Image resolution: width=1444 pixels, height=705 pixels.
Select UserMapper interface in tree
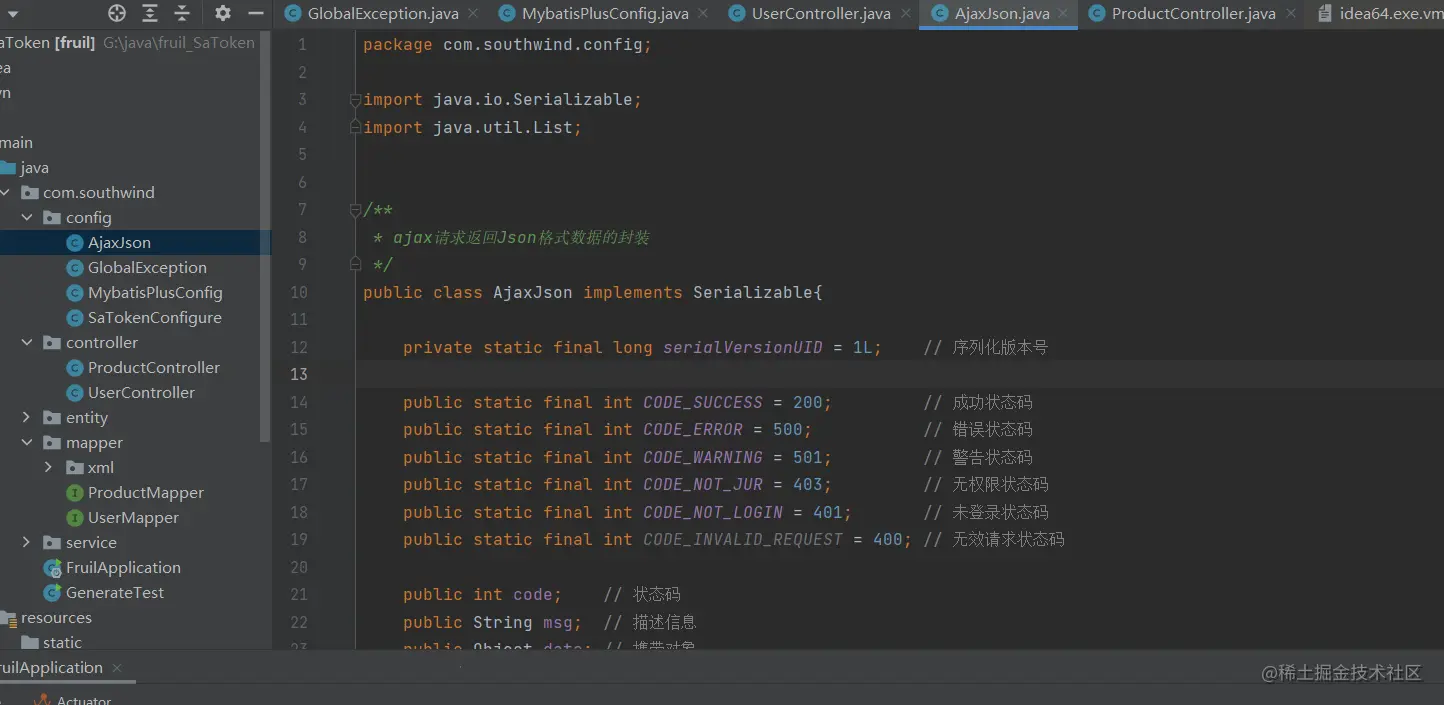tap(133, 518)
